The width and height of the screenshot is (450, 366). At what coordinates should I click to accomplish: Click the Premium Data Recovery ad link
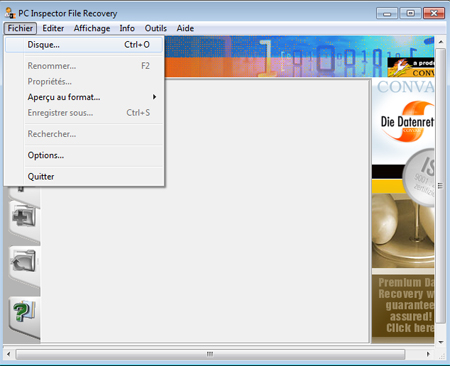[x=403, y=305]
